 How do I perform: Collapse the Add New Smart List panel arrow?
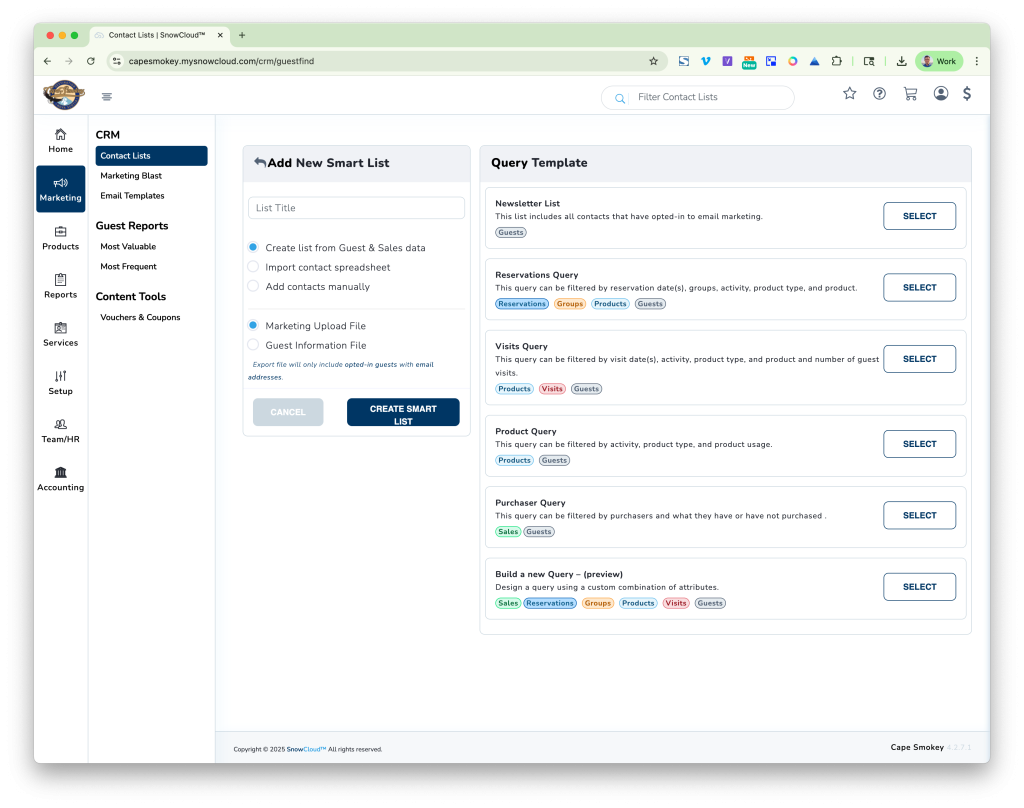click(x=257, y=162)
